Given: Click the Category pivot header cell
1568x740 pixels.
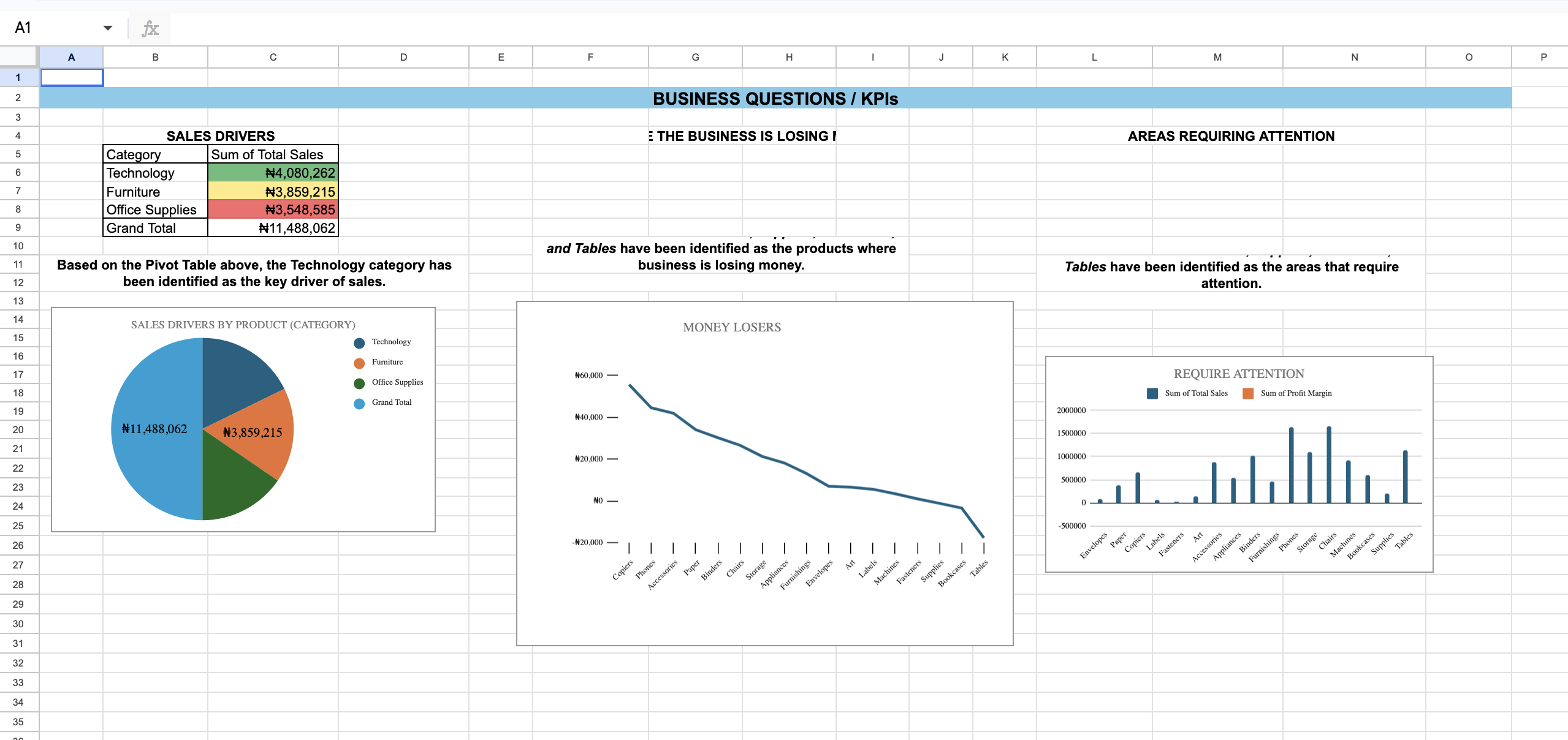Looking at the screenshot, I should [155, 154].
